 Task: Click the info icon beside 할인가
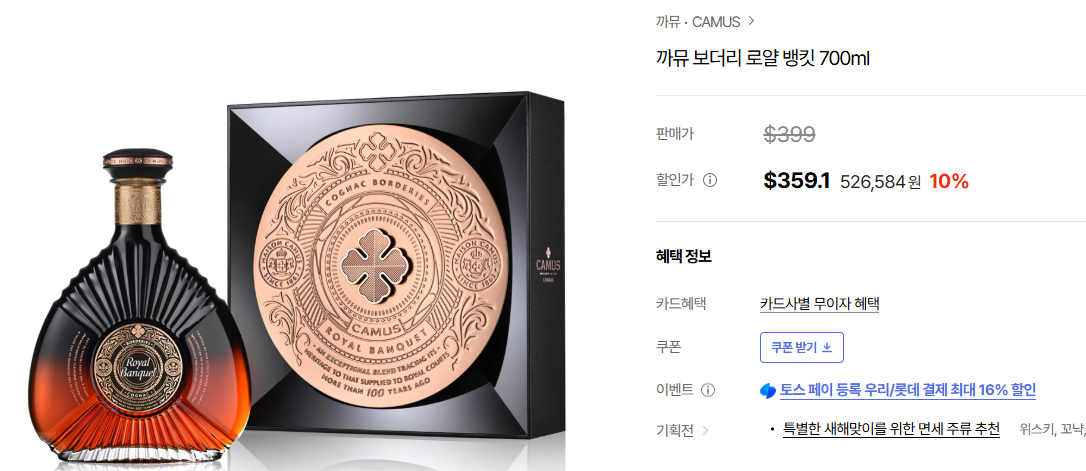tap(710, 181)
